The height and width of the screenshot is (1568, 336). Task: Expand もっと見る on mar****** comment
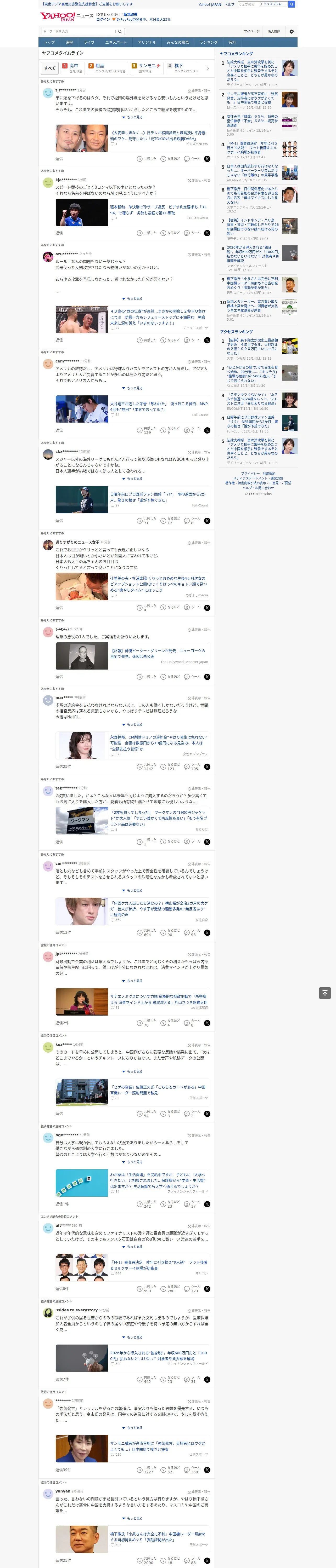click(132, 725)
